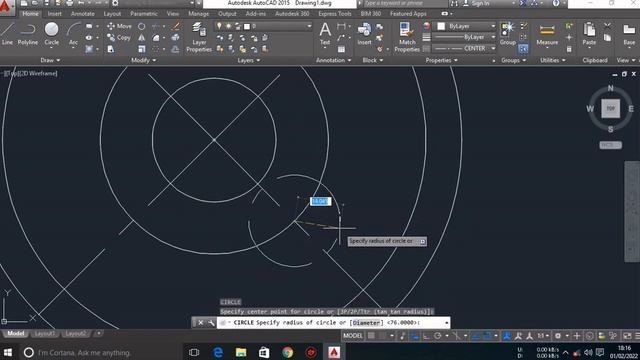Click the keyword search box
The image size is (640, 360).
(x=404, y=3)
